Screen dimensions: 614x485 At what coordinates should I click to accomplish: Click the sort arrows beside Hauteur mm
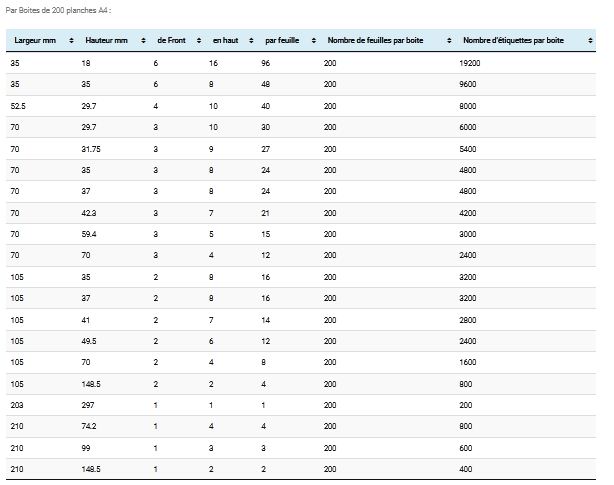[143, 40]
